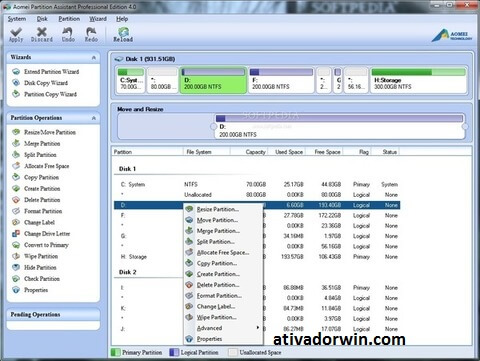
Task: Choose Create Partition... in context menu
Action: [223, 274]
